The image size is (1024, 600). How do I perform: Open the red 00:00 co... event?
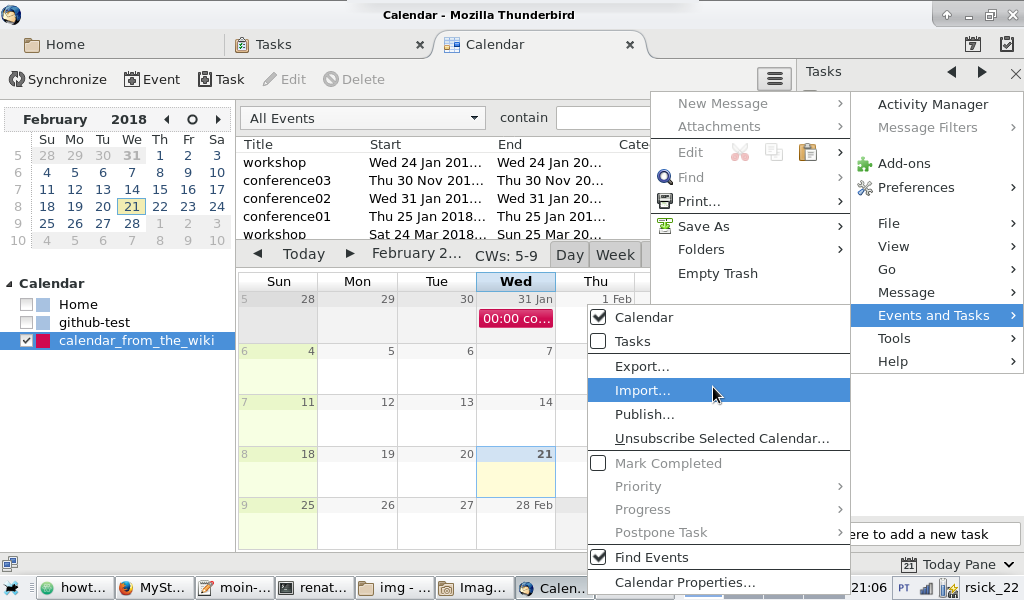coord(516,319)
